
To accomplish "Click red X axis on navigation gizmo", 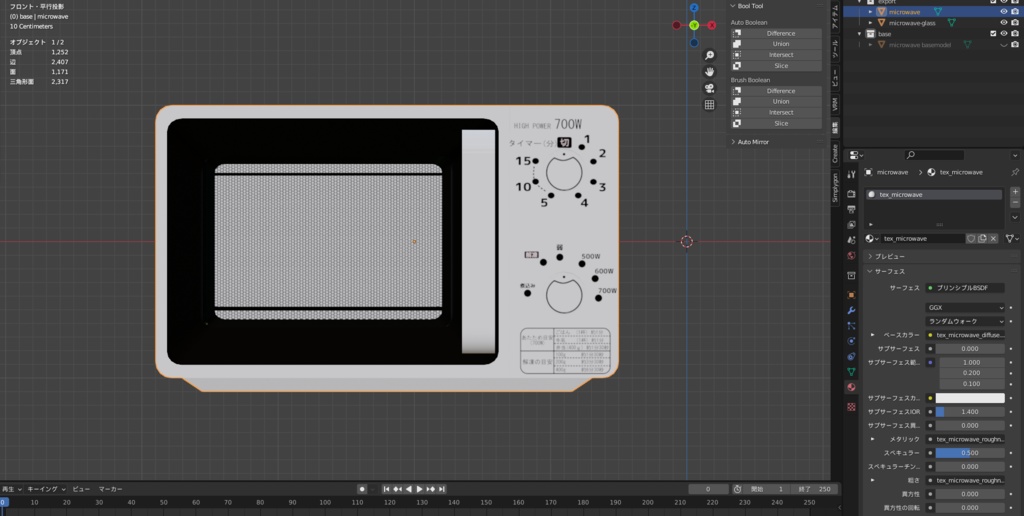I will pyautogui.click(x=712, y=25).
